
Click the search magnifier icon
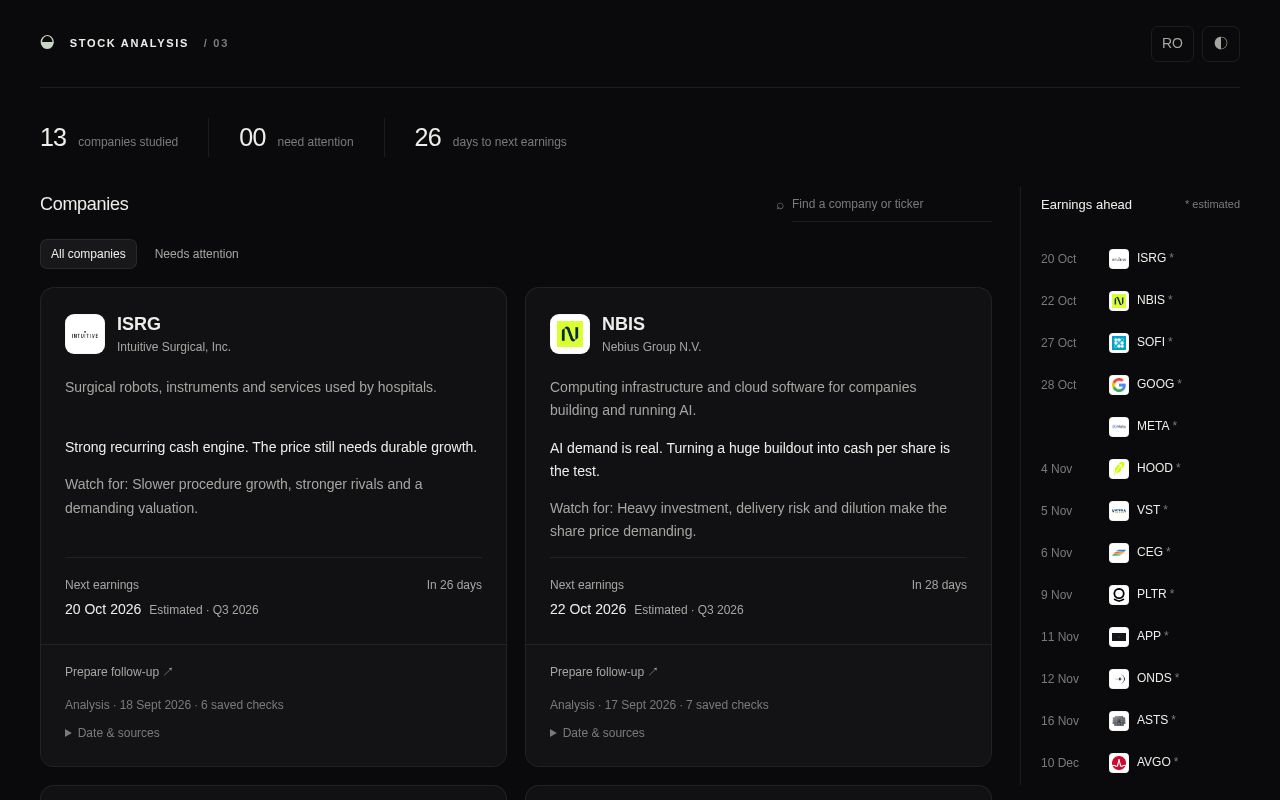780,205
